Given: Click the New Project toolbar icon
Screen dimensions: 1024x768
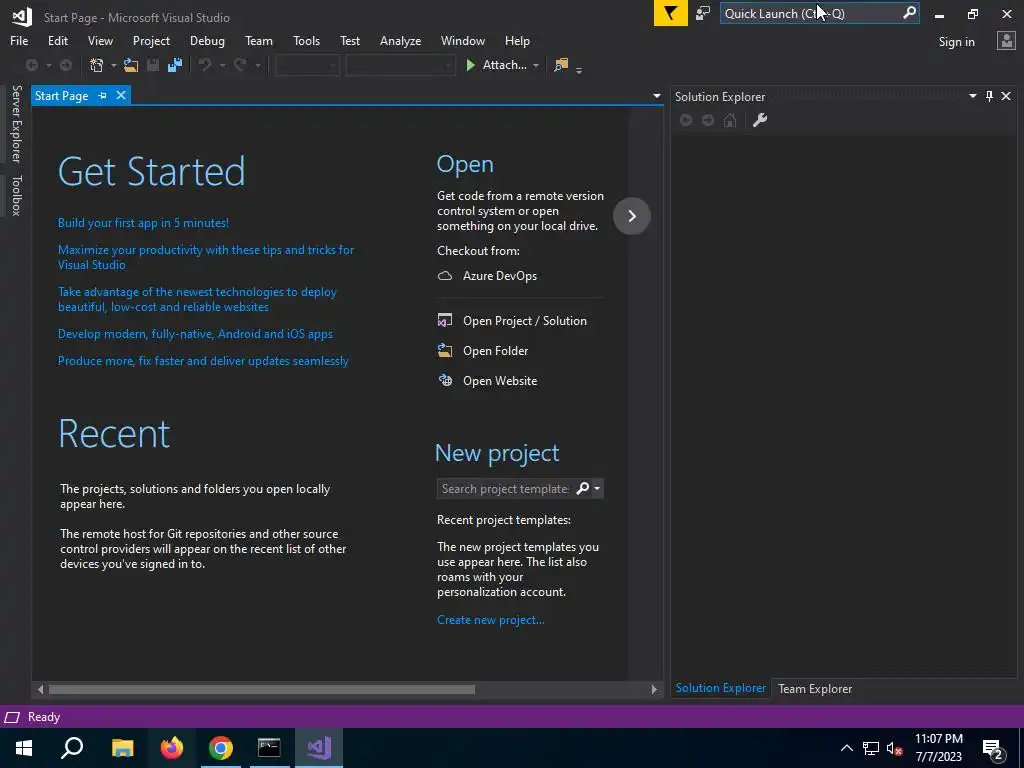Looking at the screenshot, I should [97, 65].
